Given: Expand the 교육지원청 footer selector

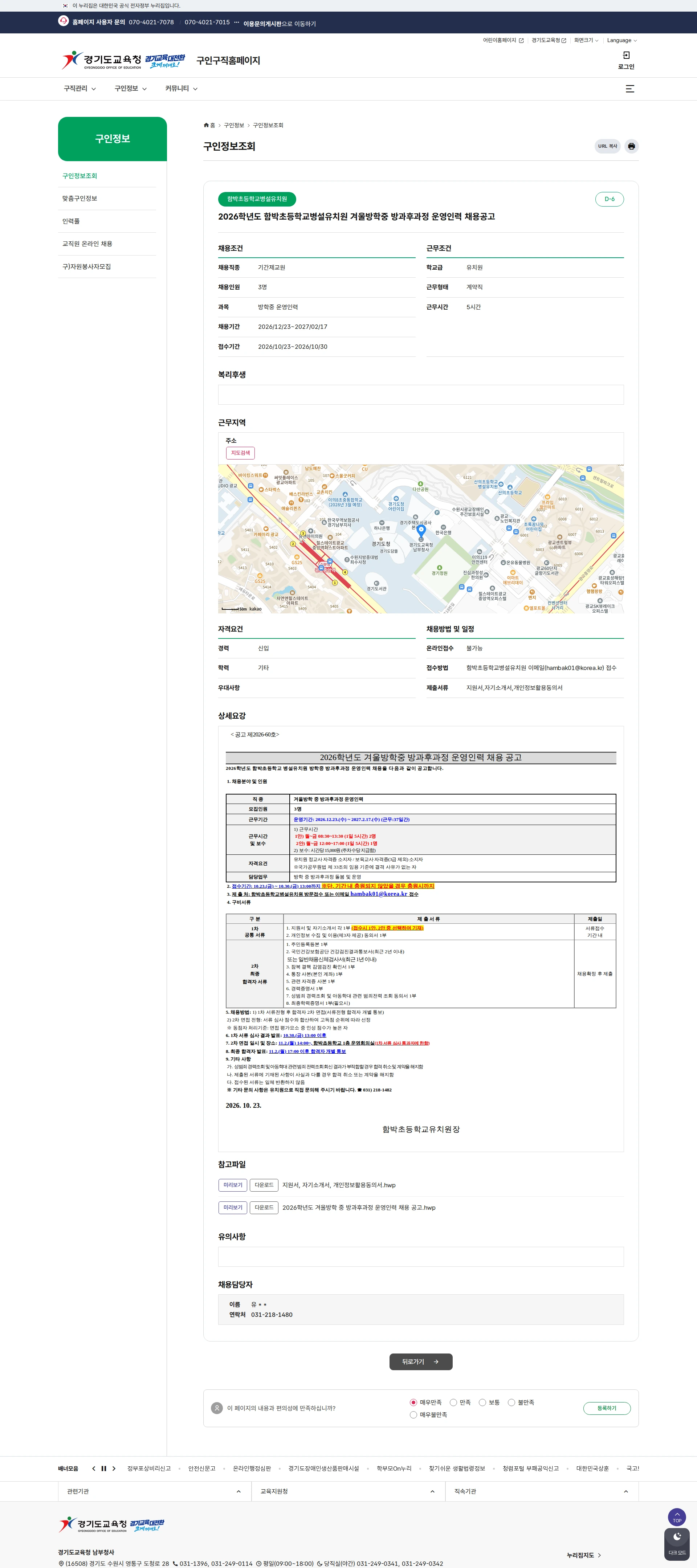Looking at the screenshot, I should click(x=348, y=1491).
